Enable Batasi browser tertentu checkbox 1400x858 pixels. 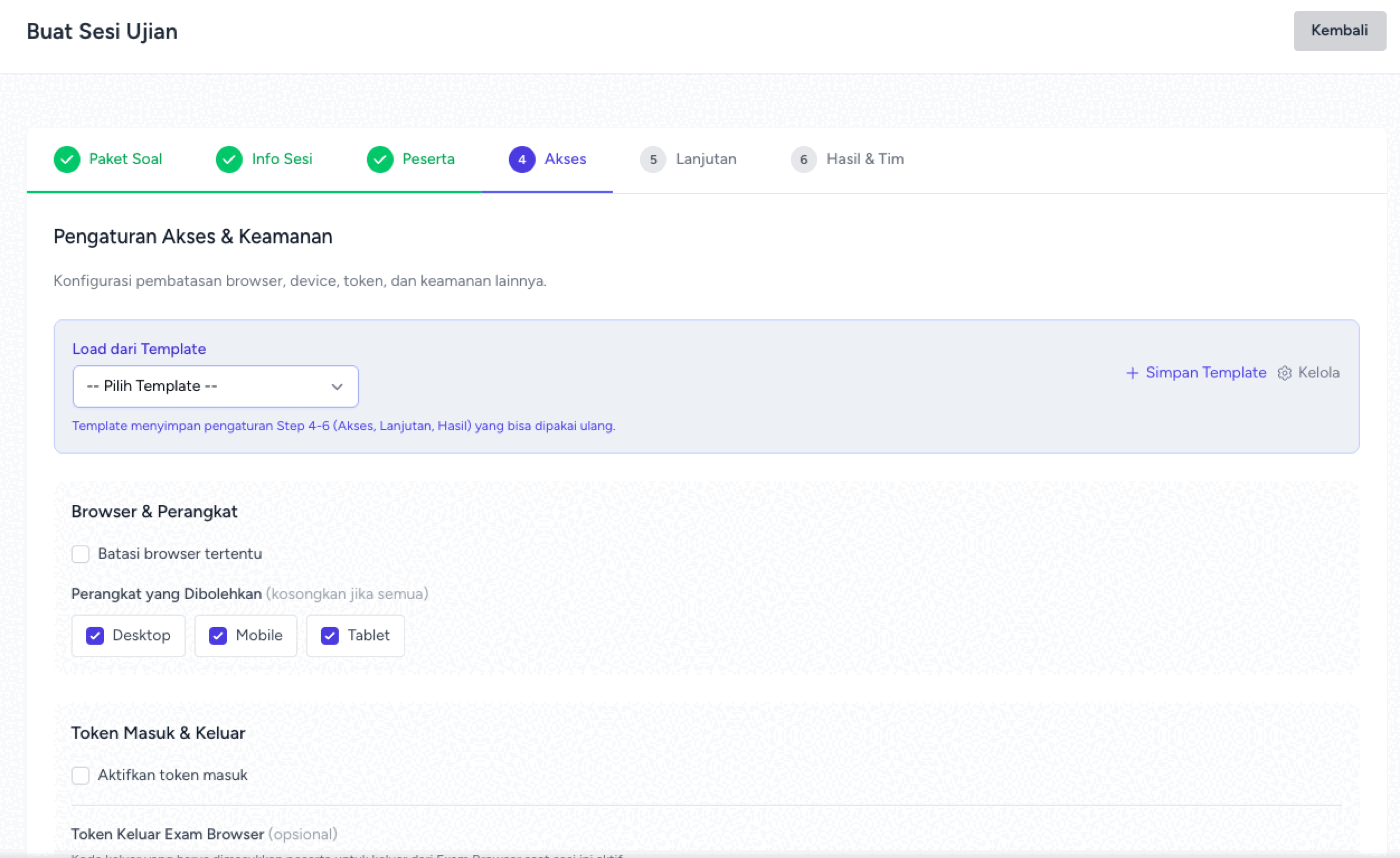point(81,554)
